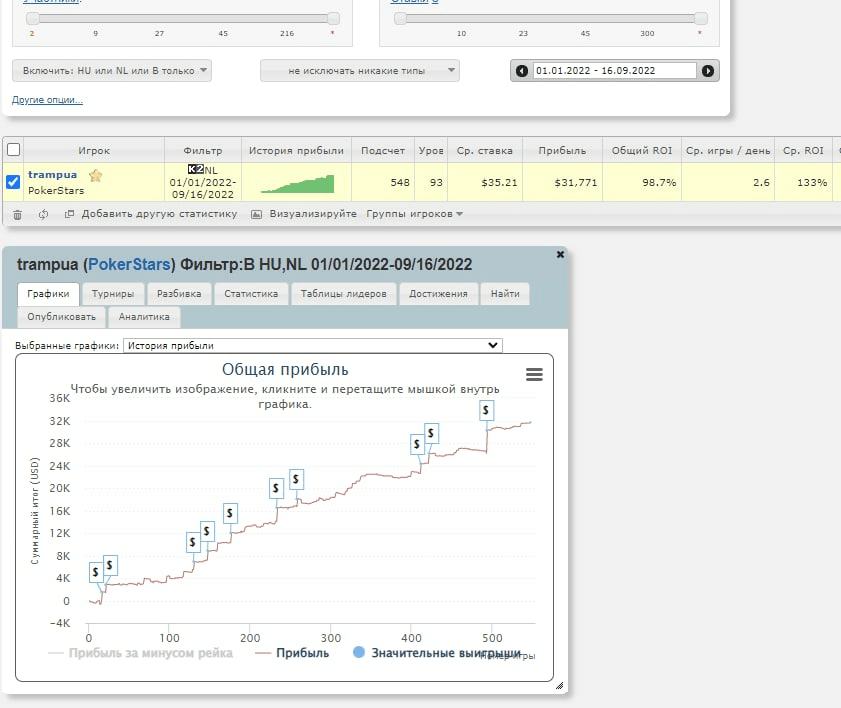Open the trampua player link
The width and height of the screenshot is (841, 708).
53,175
